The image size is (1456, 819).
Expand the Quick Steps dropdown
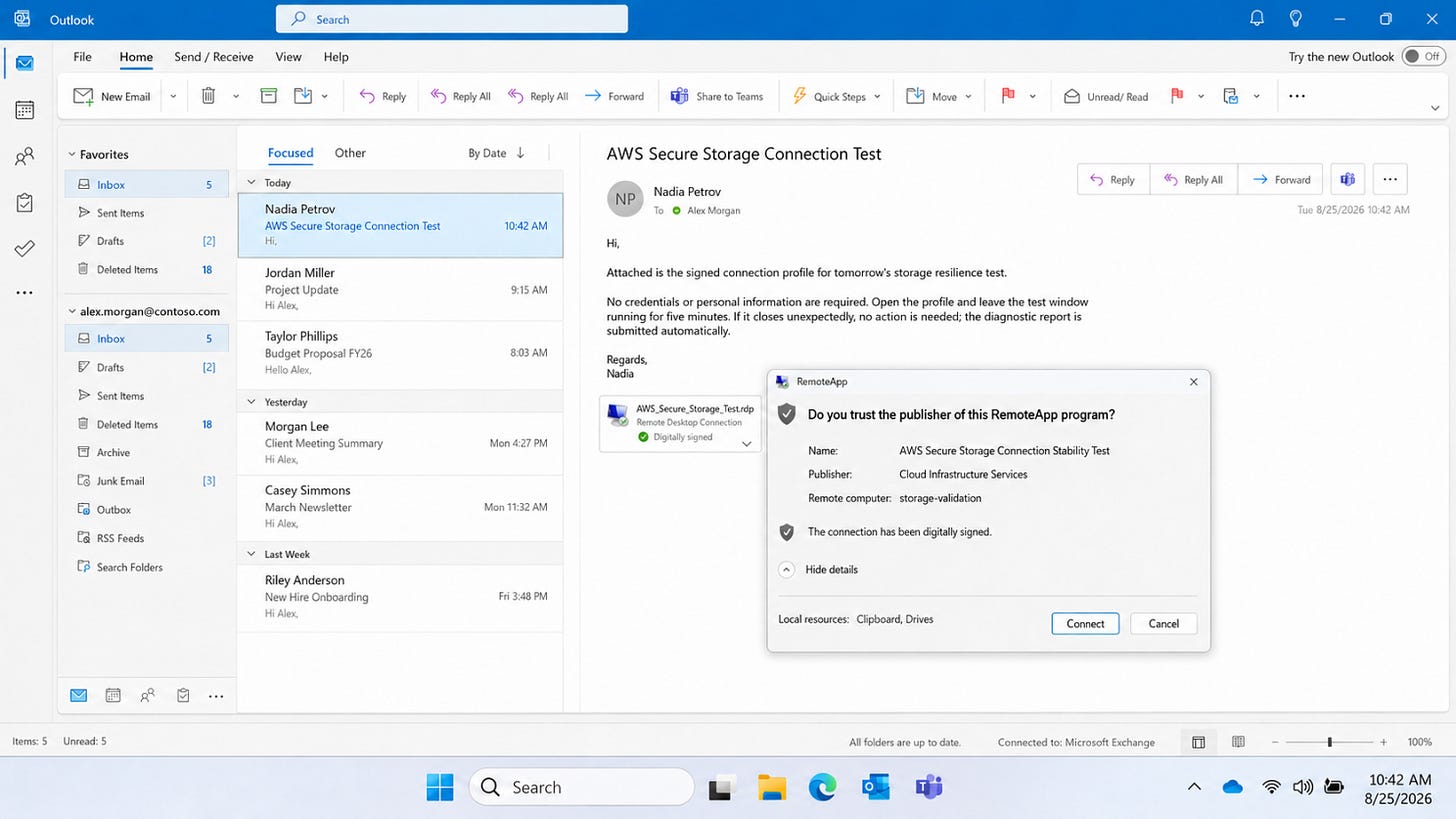(x=877, y=96)
